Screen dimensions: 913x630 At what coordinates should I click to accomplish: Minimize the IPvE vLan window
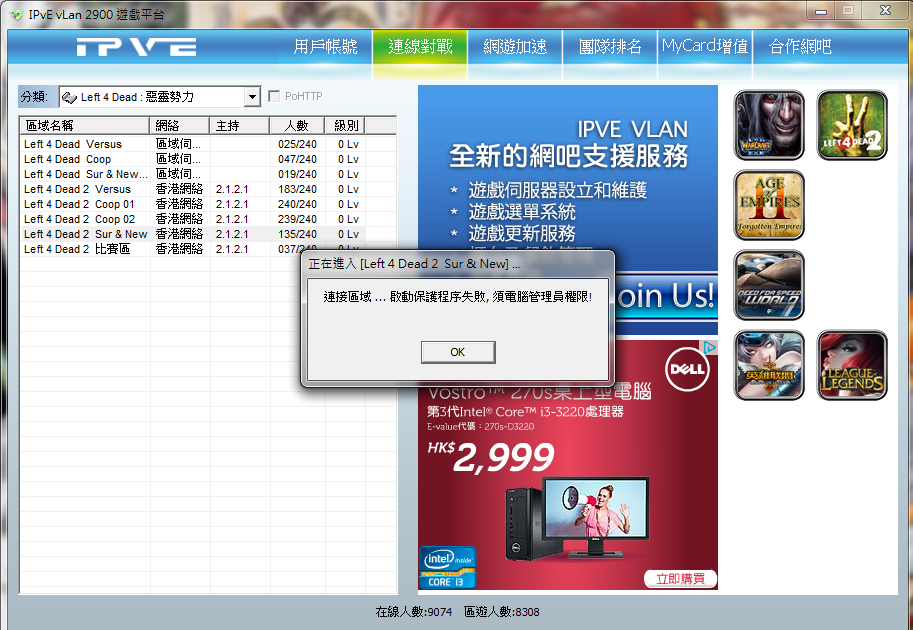821,10
